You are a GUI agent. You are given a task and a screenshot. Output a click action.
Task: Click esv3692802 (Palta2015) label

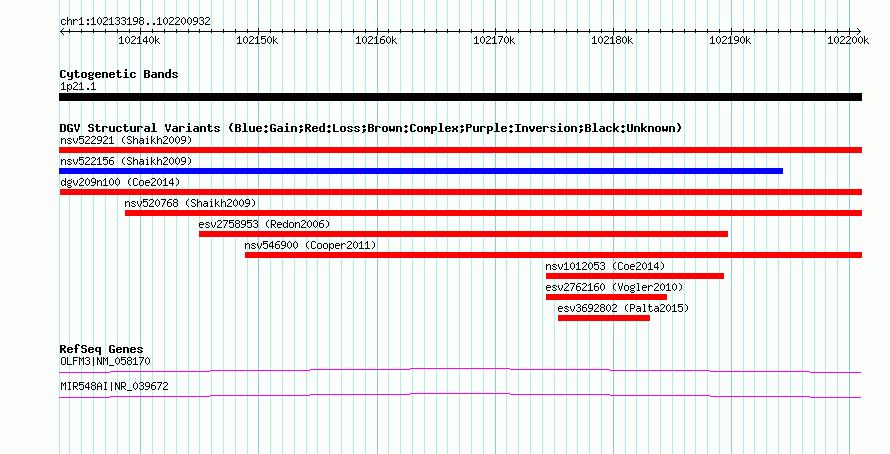pyautogui.click(x=623, y=308)
